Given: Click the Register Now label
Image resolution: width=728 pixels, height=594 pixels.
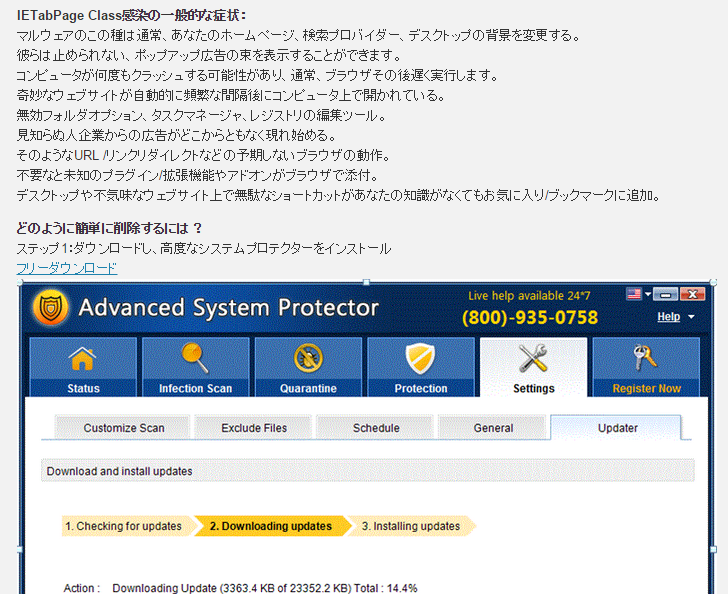Looking at the screenshot, I should (647, 388).
